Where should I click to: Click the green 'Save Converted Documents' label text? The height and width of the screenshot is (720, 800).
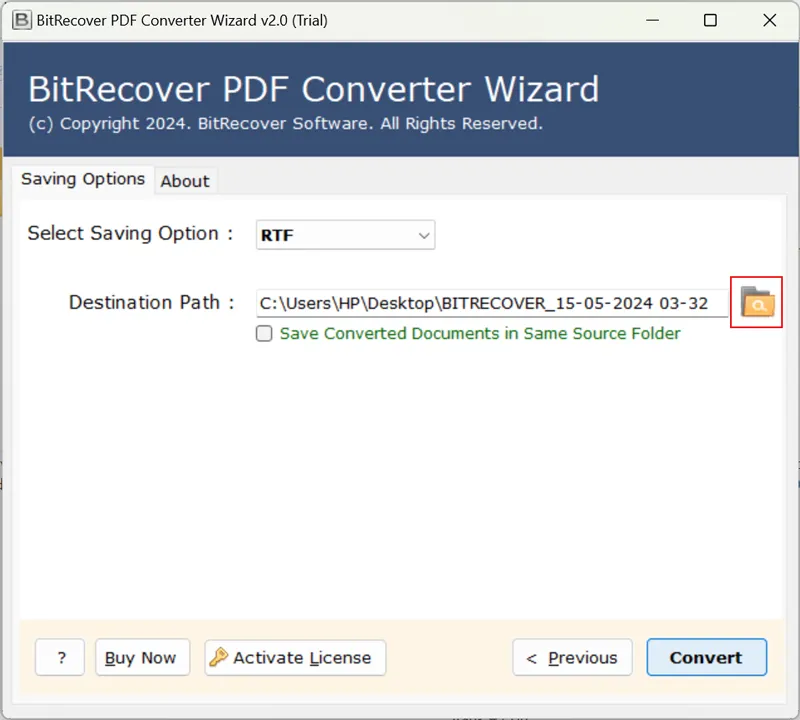(480, 334)
